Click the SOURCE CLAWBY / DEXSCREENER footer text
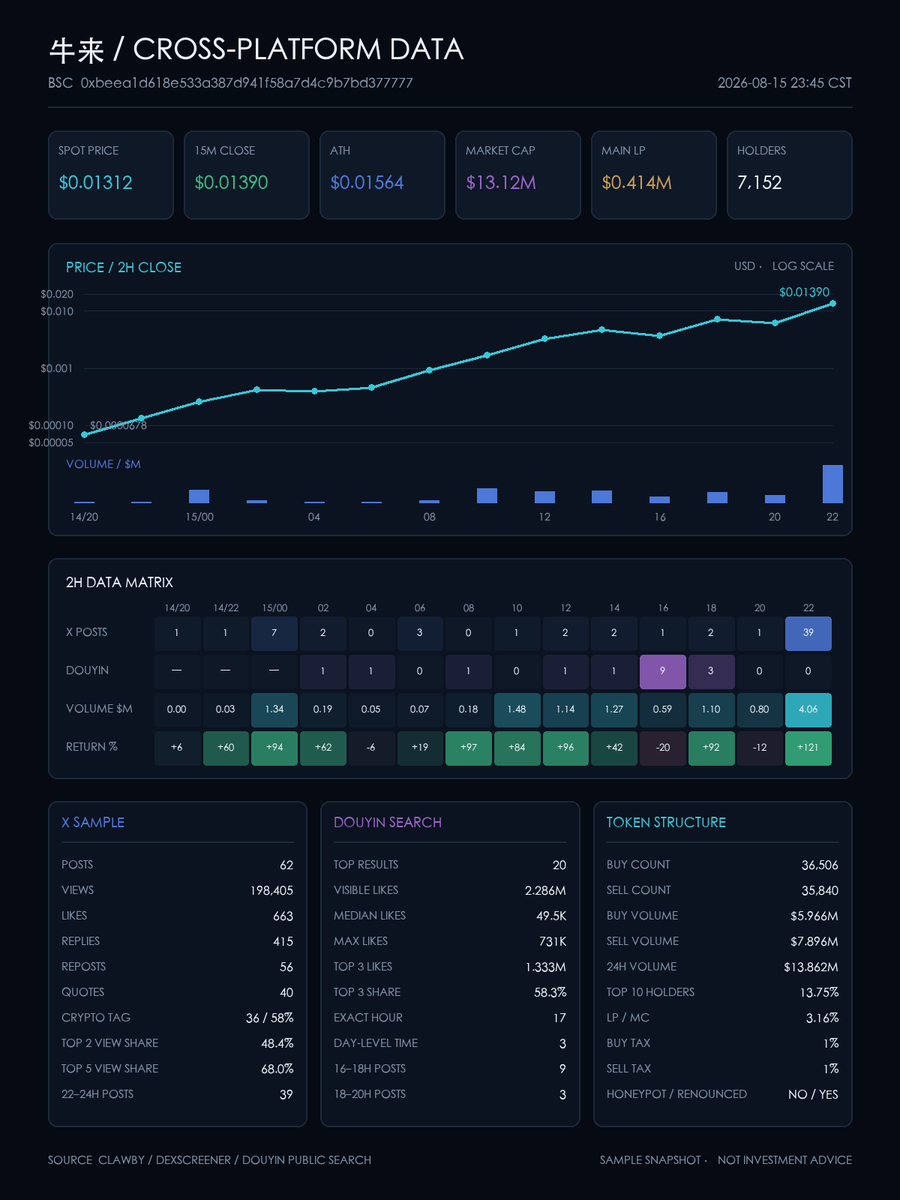 click(210, 1160)
